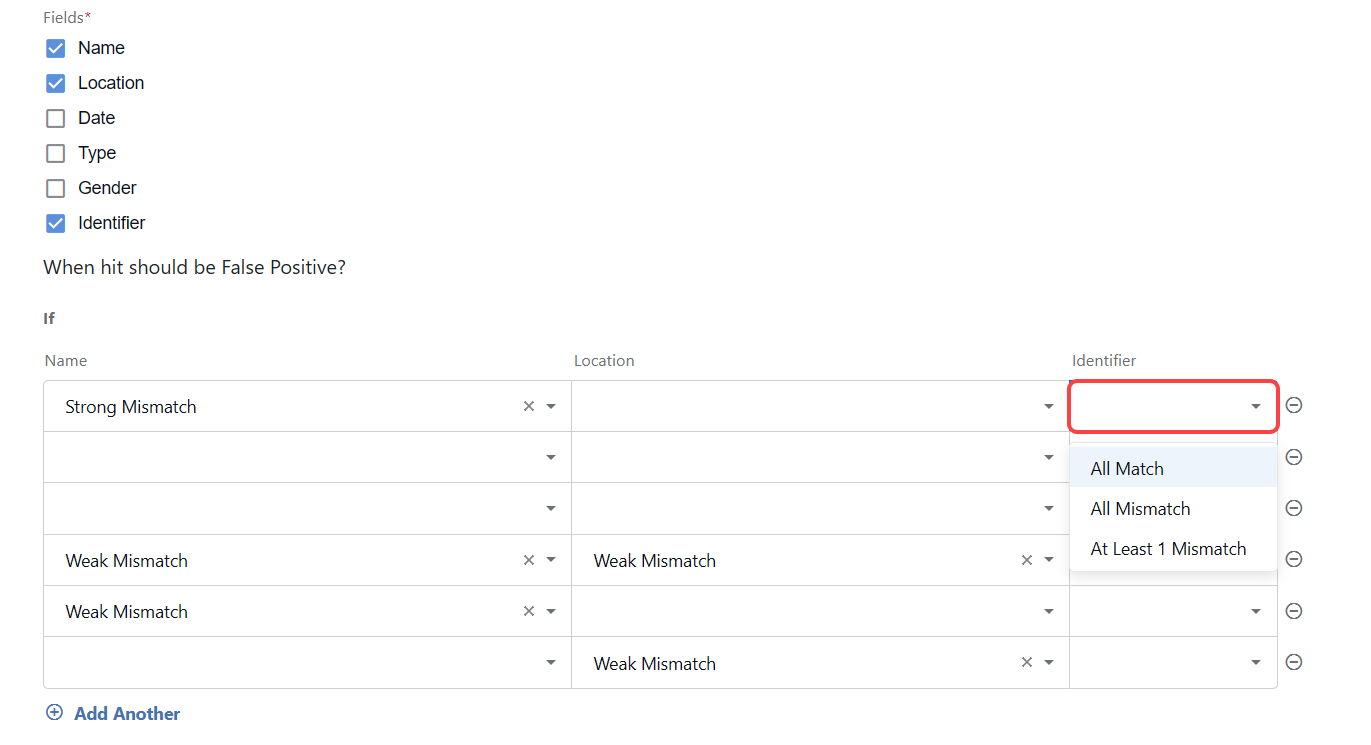Open the first row Location dropdown
Viewport: 1371px width, 745px height.
coord(820,406)
